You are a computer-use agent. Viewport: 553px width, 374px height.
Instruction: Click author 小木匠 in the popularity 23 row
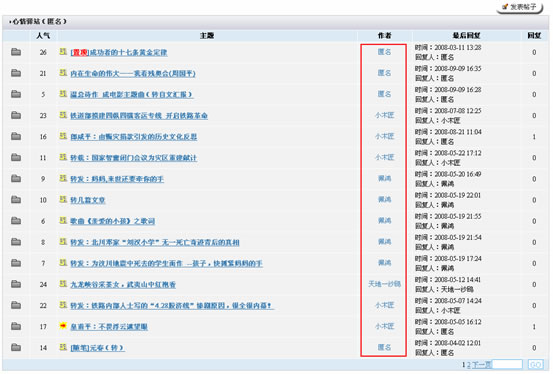tap(384, 115)
